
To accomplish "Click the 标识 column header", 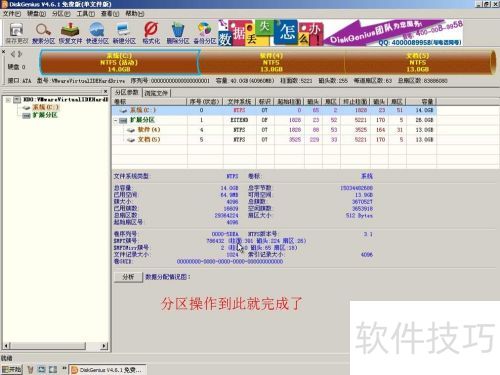I will pyautogui.click(x=265, y=102).
